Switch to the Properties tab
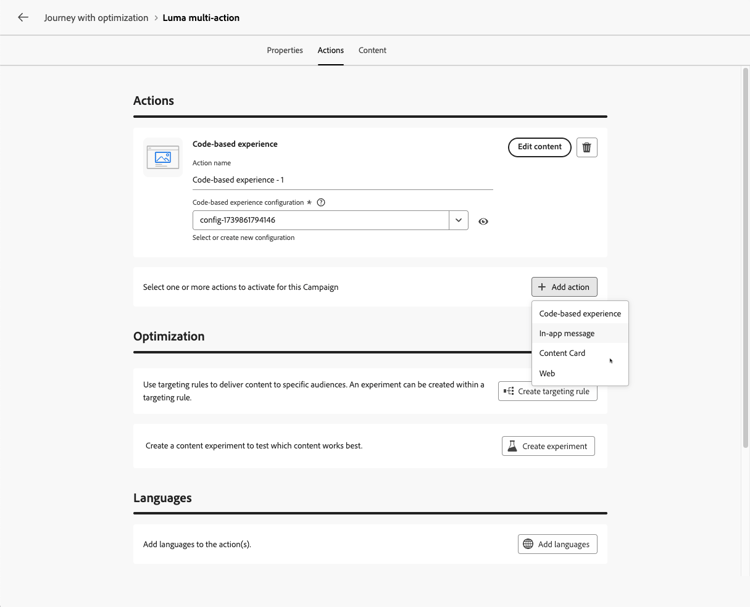This screenshot has width=750, height=607. point(285,50)
